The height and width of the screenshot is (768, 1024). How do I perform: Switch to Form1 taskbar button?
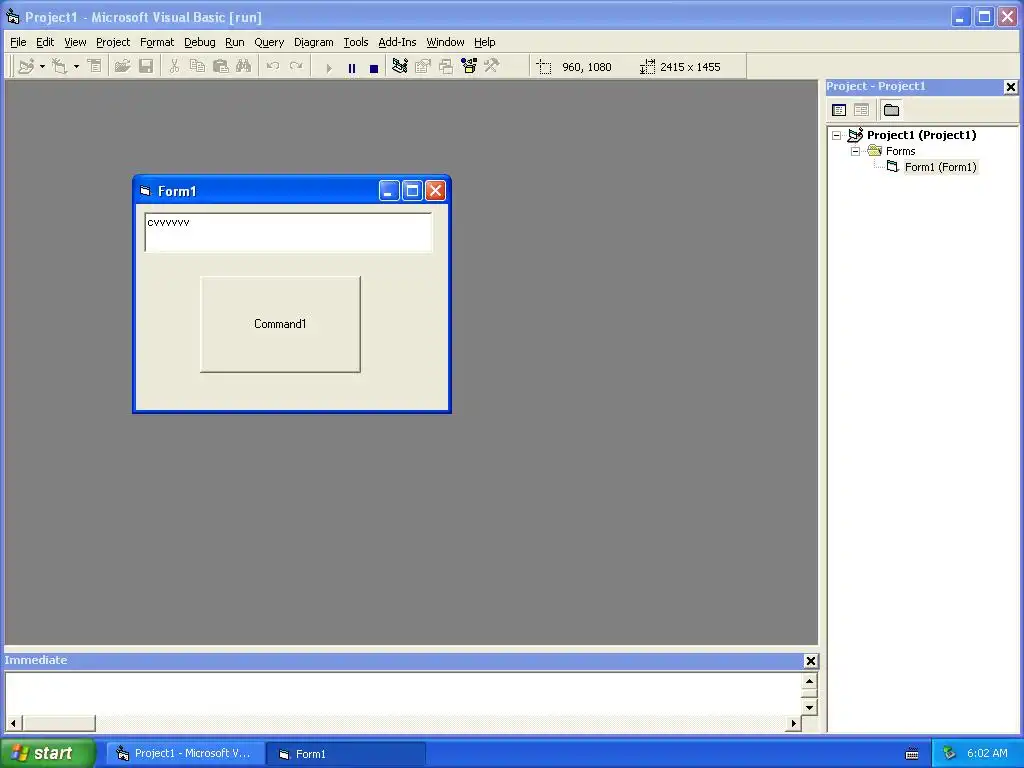coord(346,754)
